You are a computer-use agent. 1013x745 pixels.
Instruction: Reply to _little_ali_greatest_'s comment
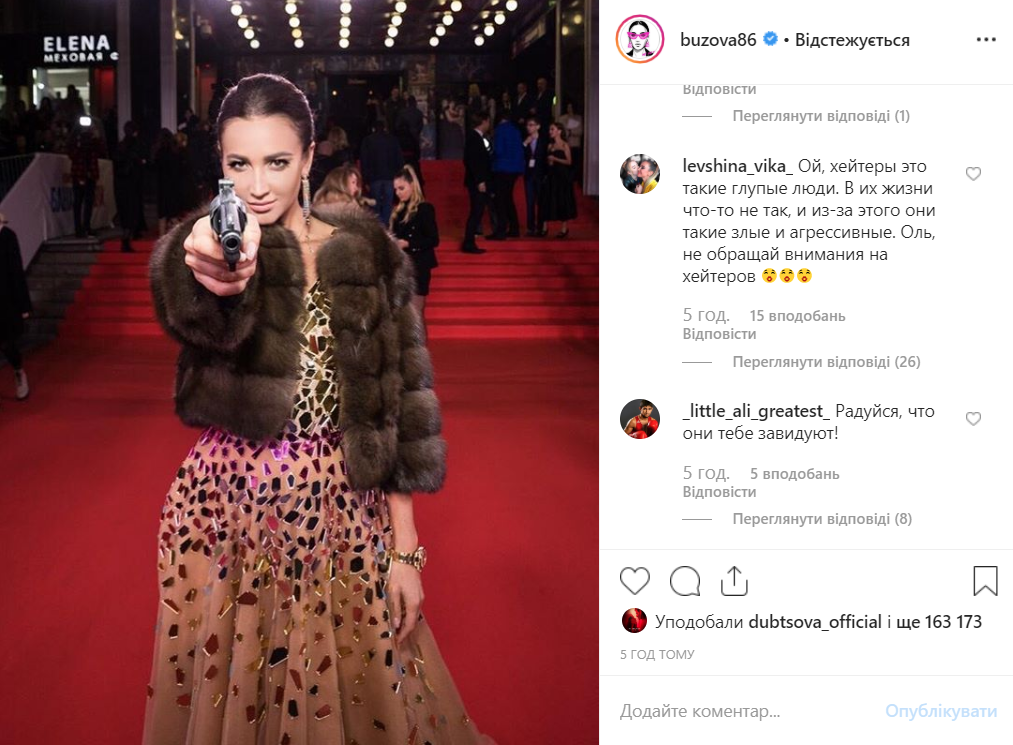pos(719,492)
